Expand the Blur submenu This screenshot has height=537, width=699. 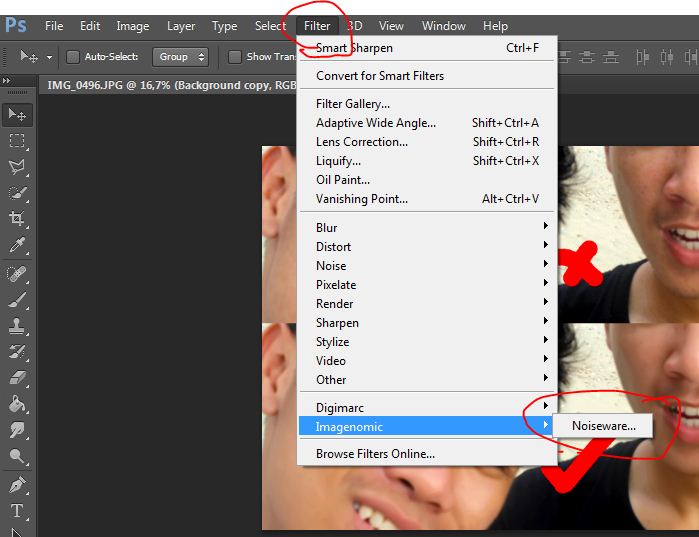428,227
